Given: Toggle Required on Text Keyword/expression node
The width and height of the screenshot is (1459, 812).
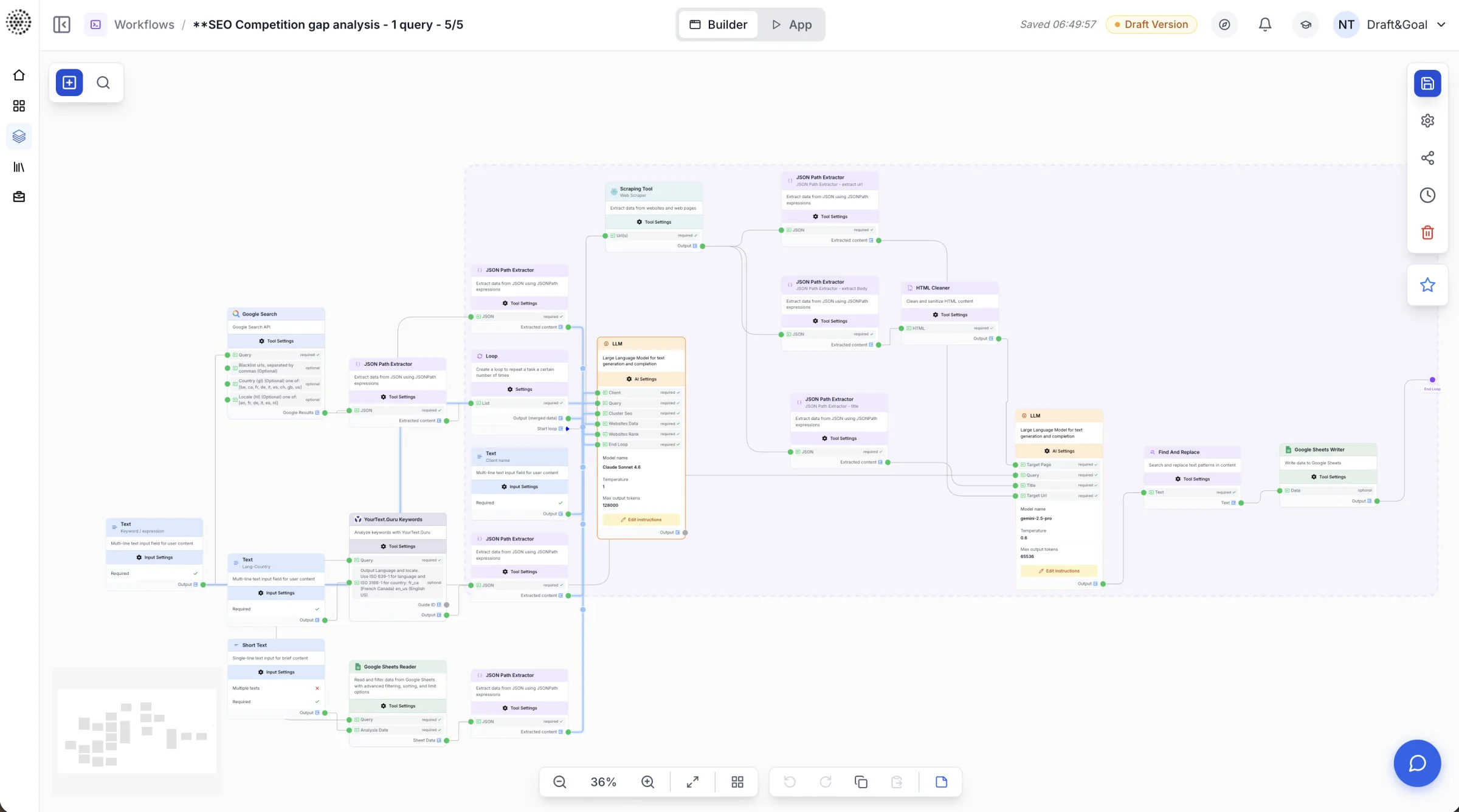Looking at the screenshot, I should click(195, 573).
